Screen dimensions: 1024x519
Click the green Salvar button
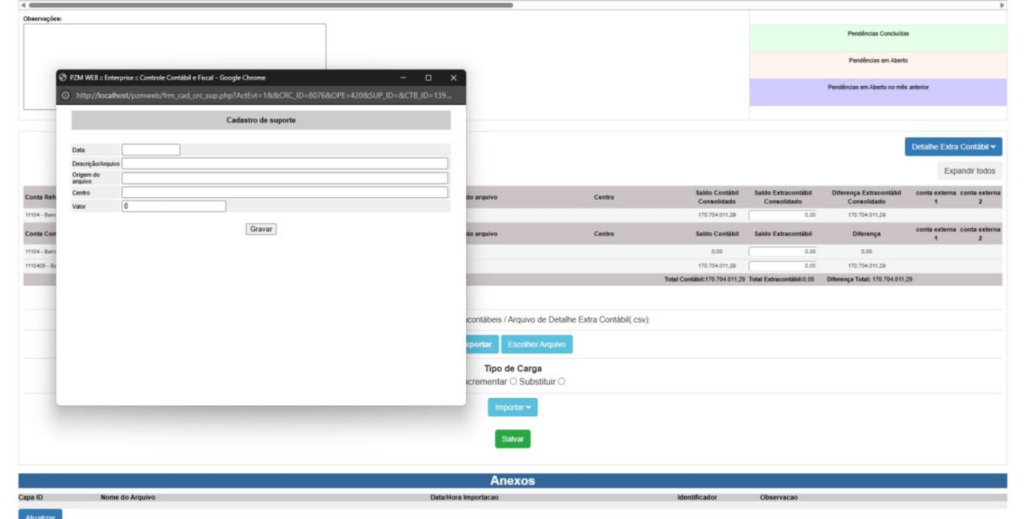512,439
